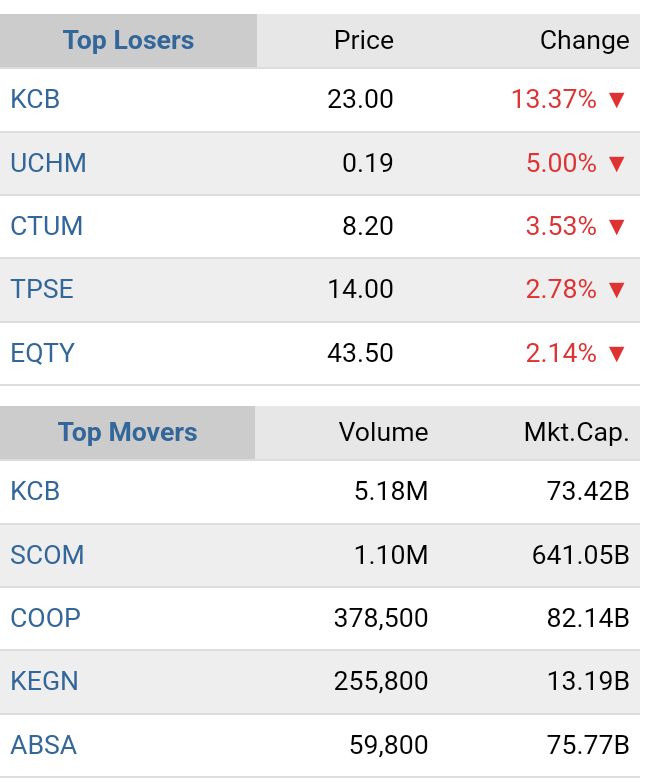This screenshot has width=660, height=779.
Task: Open the ABSA stock link
Action: click(x=43, y=745)
